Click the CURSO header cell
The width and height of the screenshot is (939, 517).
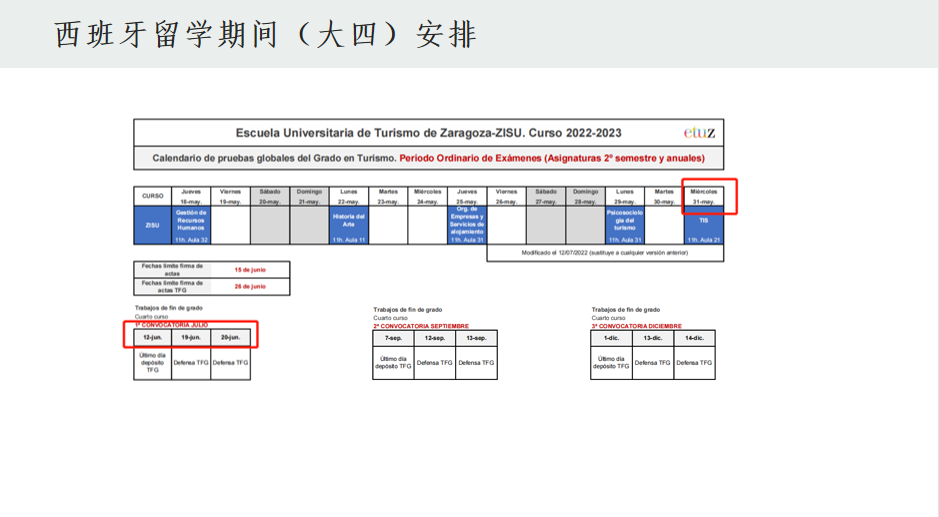pos(152,196)
